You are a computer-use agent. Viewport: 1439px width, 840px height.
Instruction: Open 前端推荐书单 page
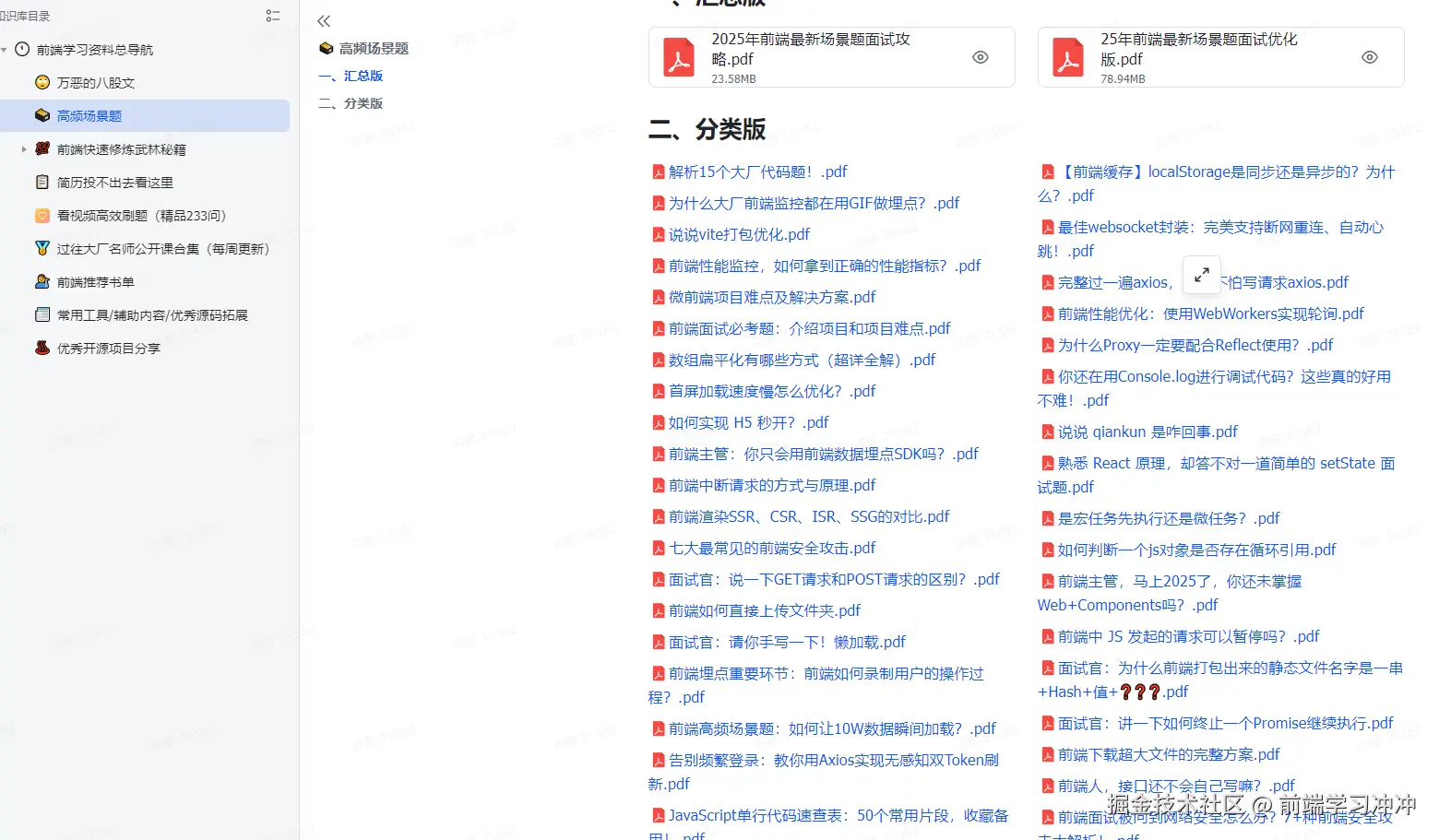[96, 281]
